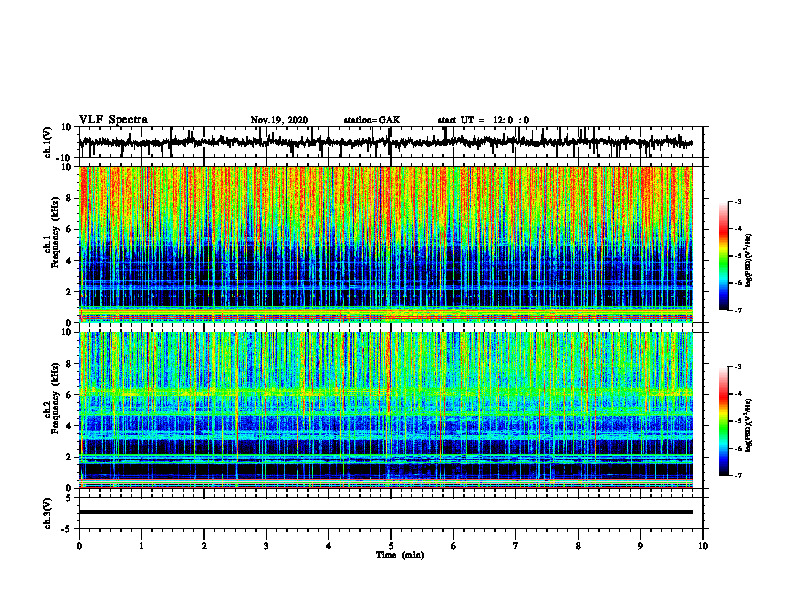This screenshot has width=792, height=612.
Task: Click the log(PSD) label beside ch.1 colorbar
Action: tap(749, 261)
